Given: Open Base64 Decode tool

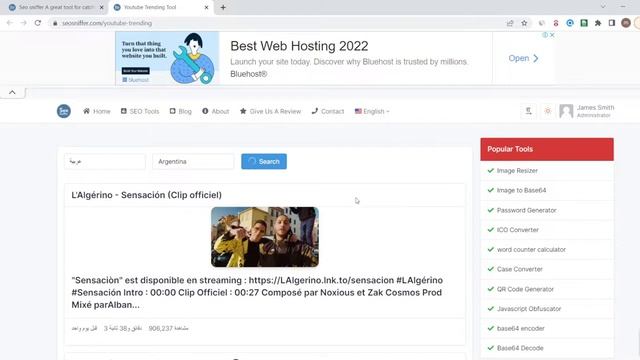Looking at the screenshot, I should click(x=520, y=348).
